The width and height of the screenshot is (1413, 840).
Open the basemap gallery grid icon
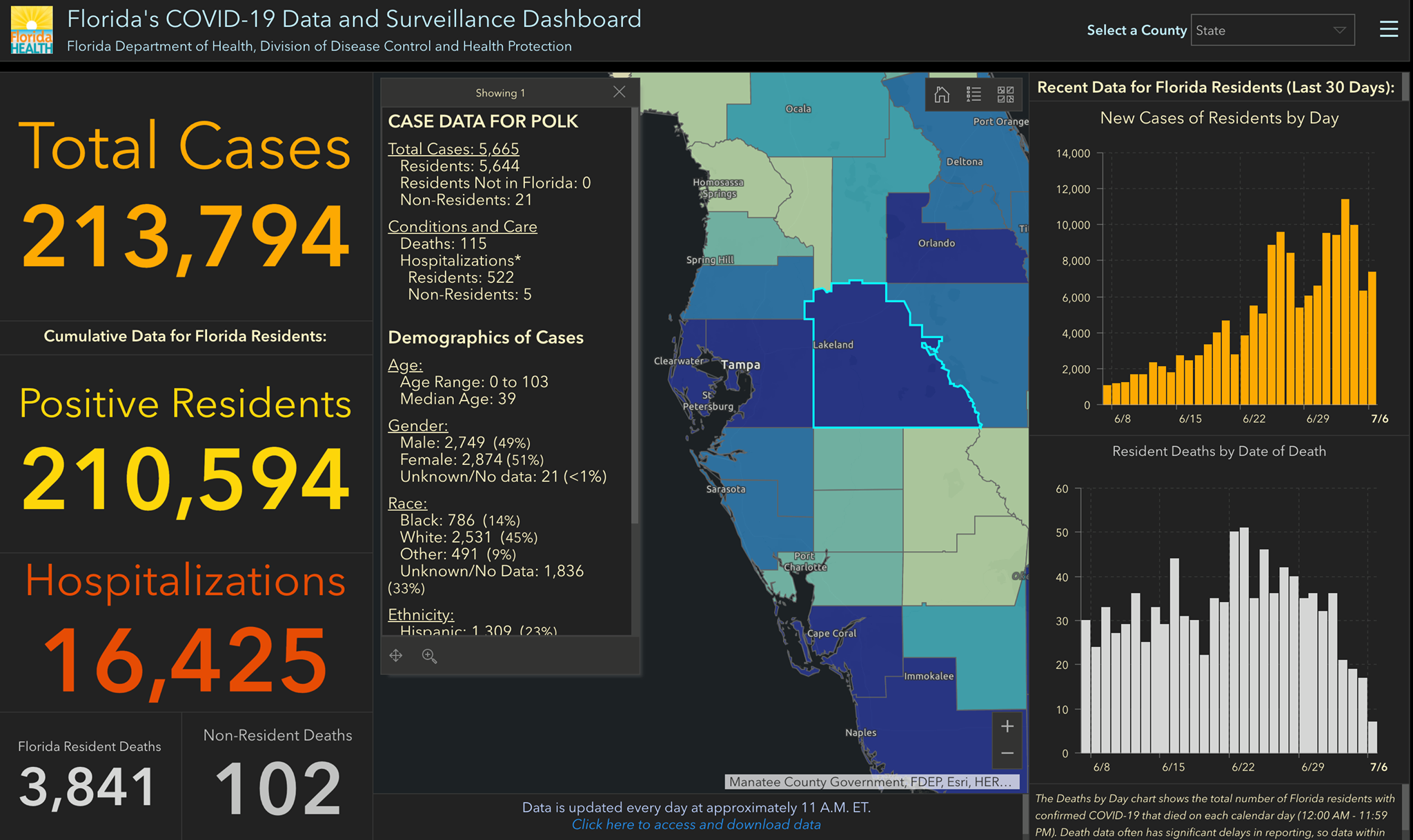(1006, 94)
